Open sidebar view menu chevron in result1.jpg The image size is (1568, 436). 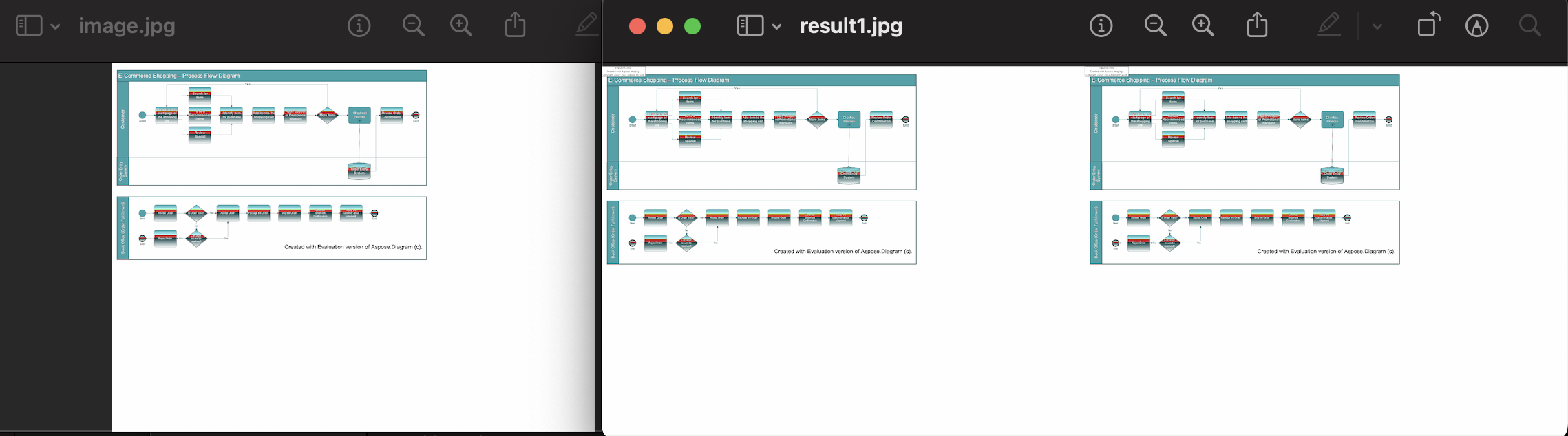point(776,27)
